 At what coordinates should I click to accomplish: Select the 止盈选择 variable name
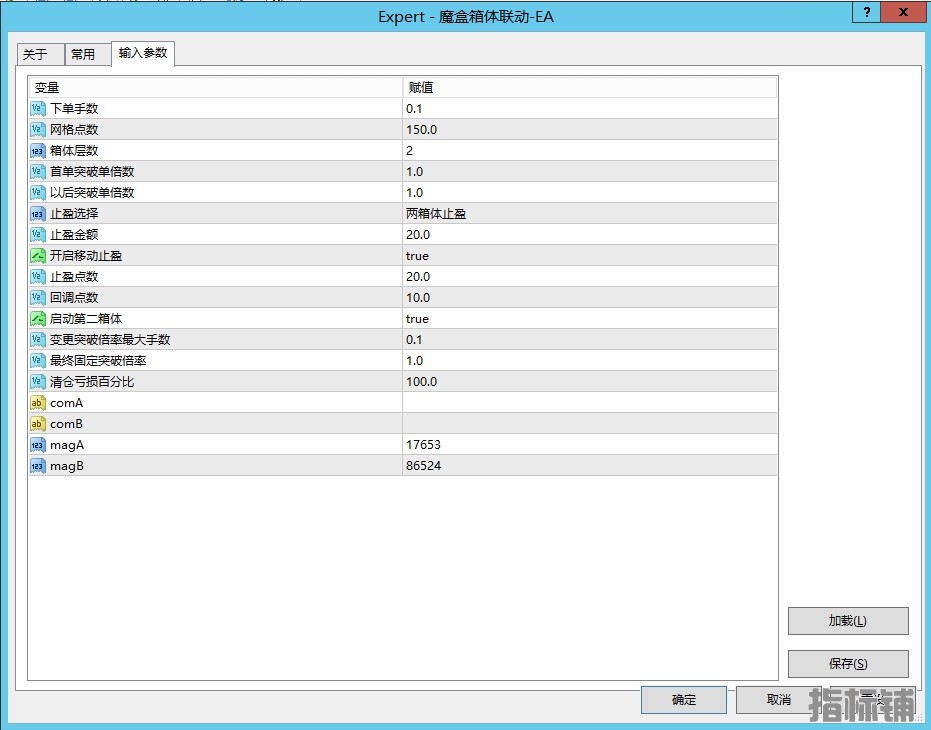(74, 214)
